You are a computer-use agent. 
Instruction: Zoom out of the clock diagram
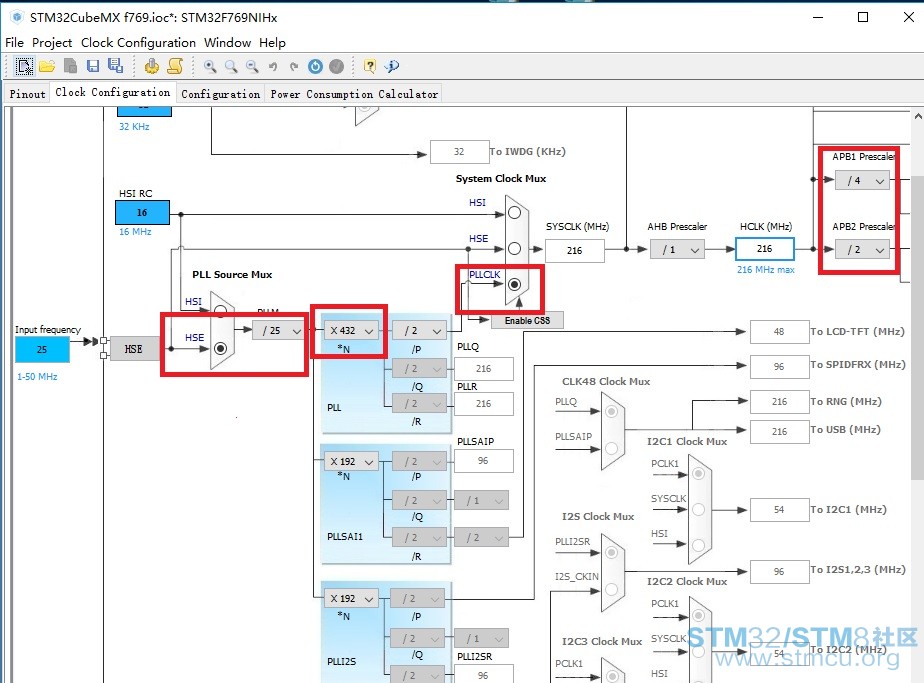252,67
